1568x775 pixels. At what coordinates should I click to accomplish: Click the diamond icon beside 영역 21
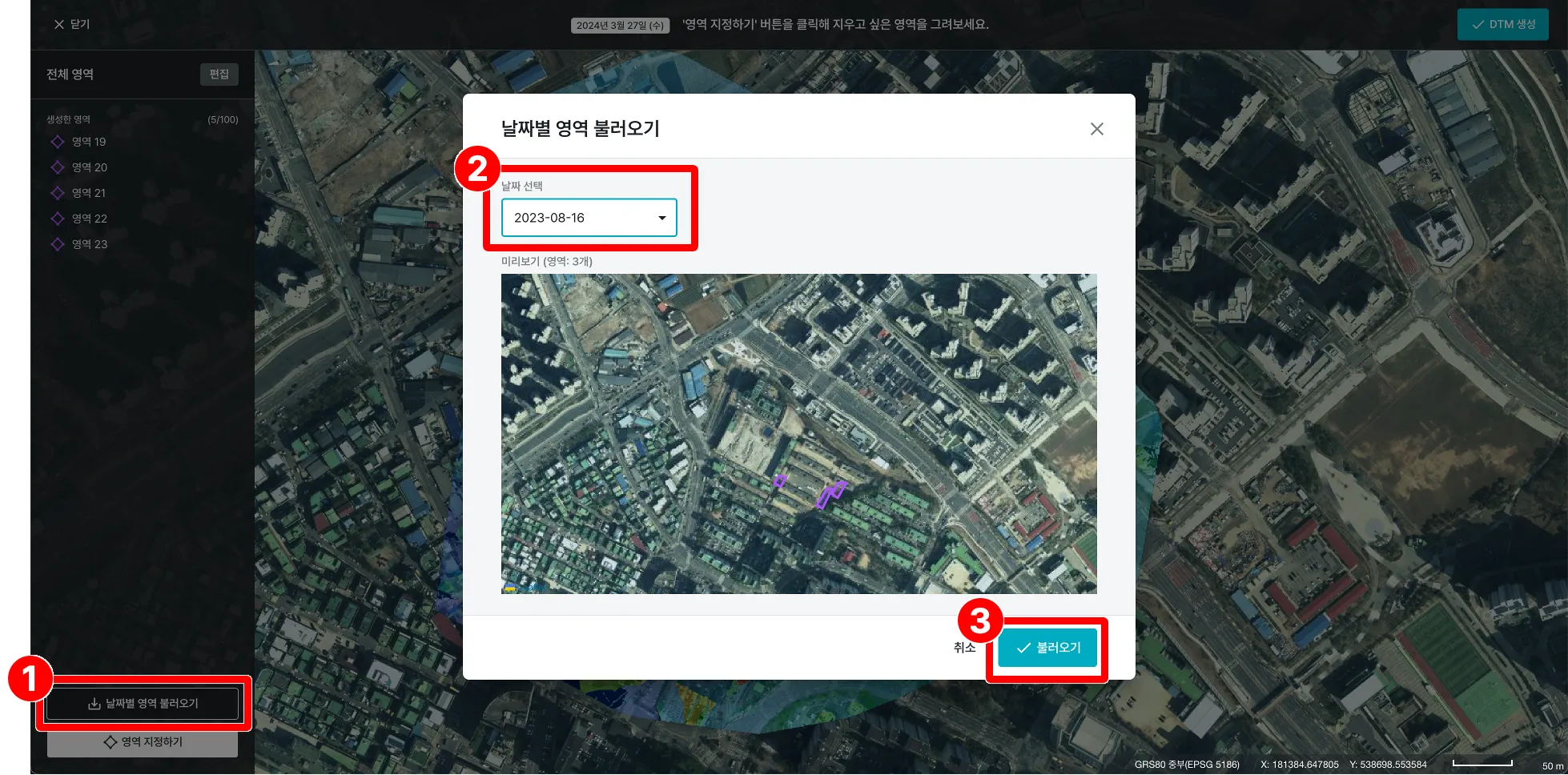pyautogui.click(x=58, y=193)
